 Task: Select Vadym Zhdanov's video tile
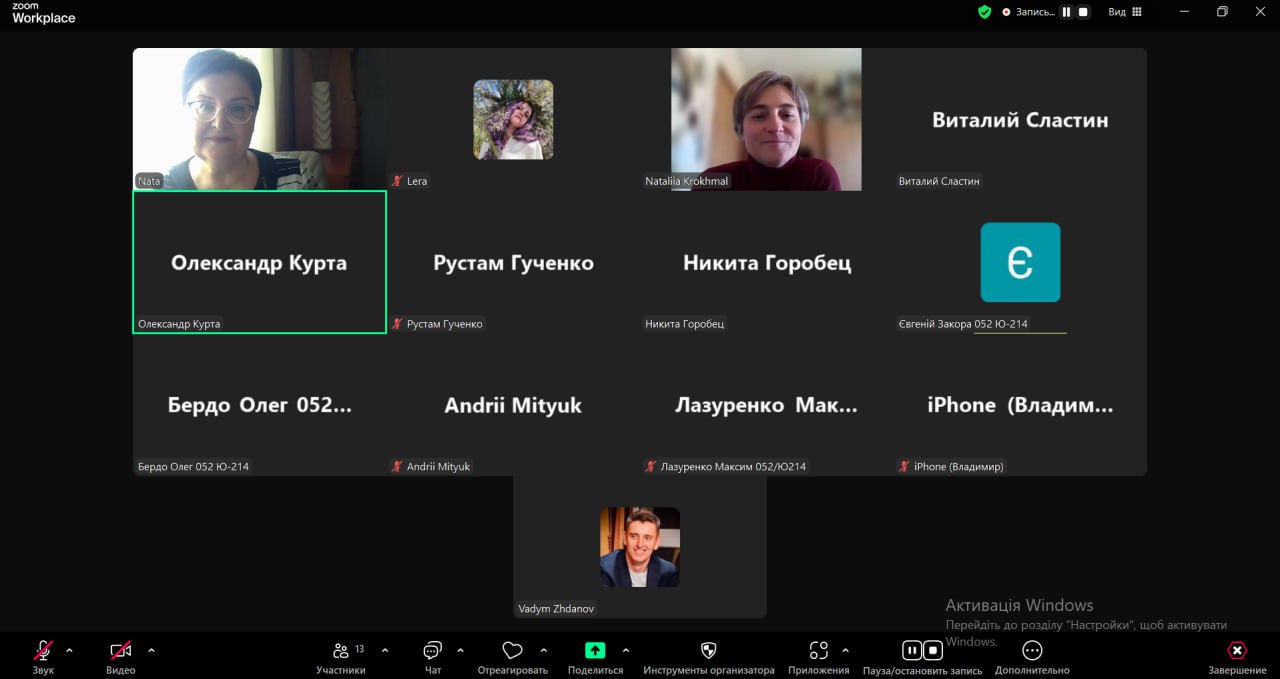click(639, 547)
